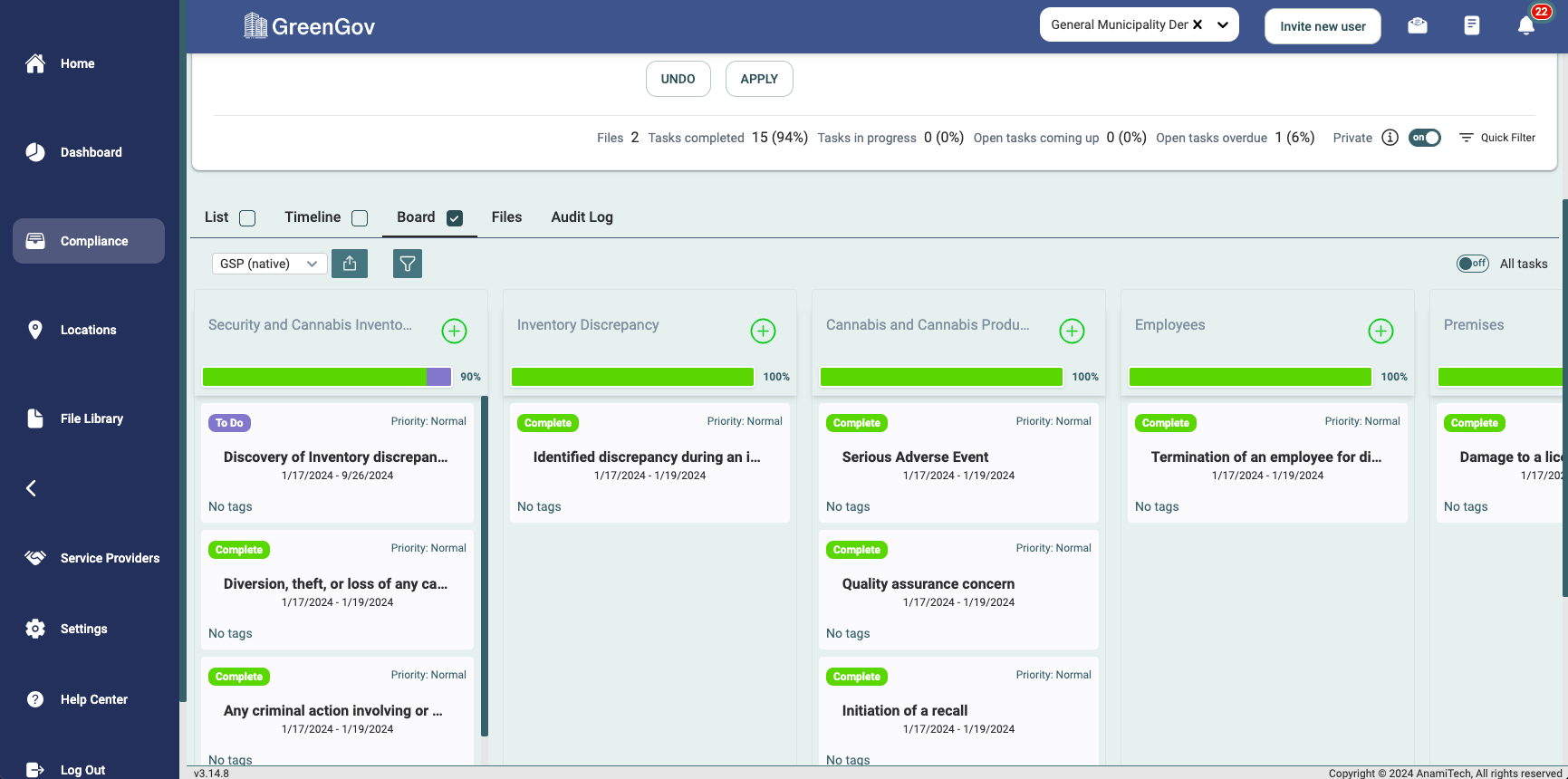Toggle the Private switch off
Screen dimensions: 1568x779
(1425, 138)
